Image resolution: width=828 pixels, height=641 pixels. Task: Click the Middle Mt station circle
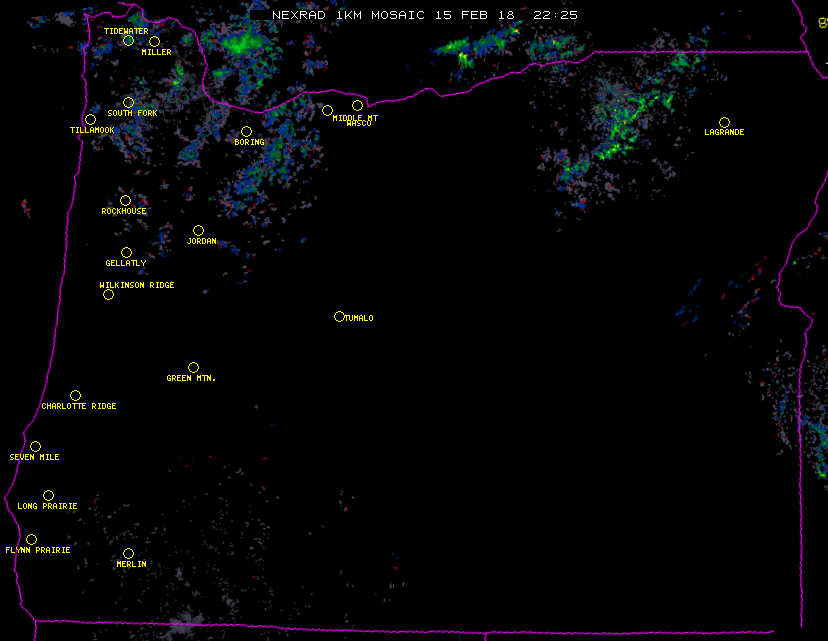click(327, 110)
